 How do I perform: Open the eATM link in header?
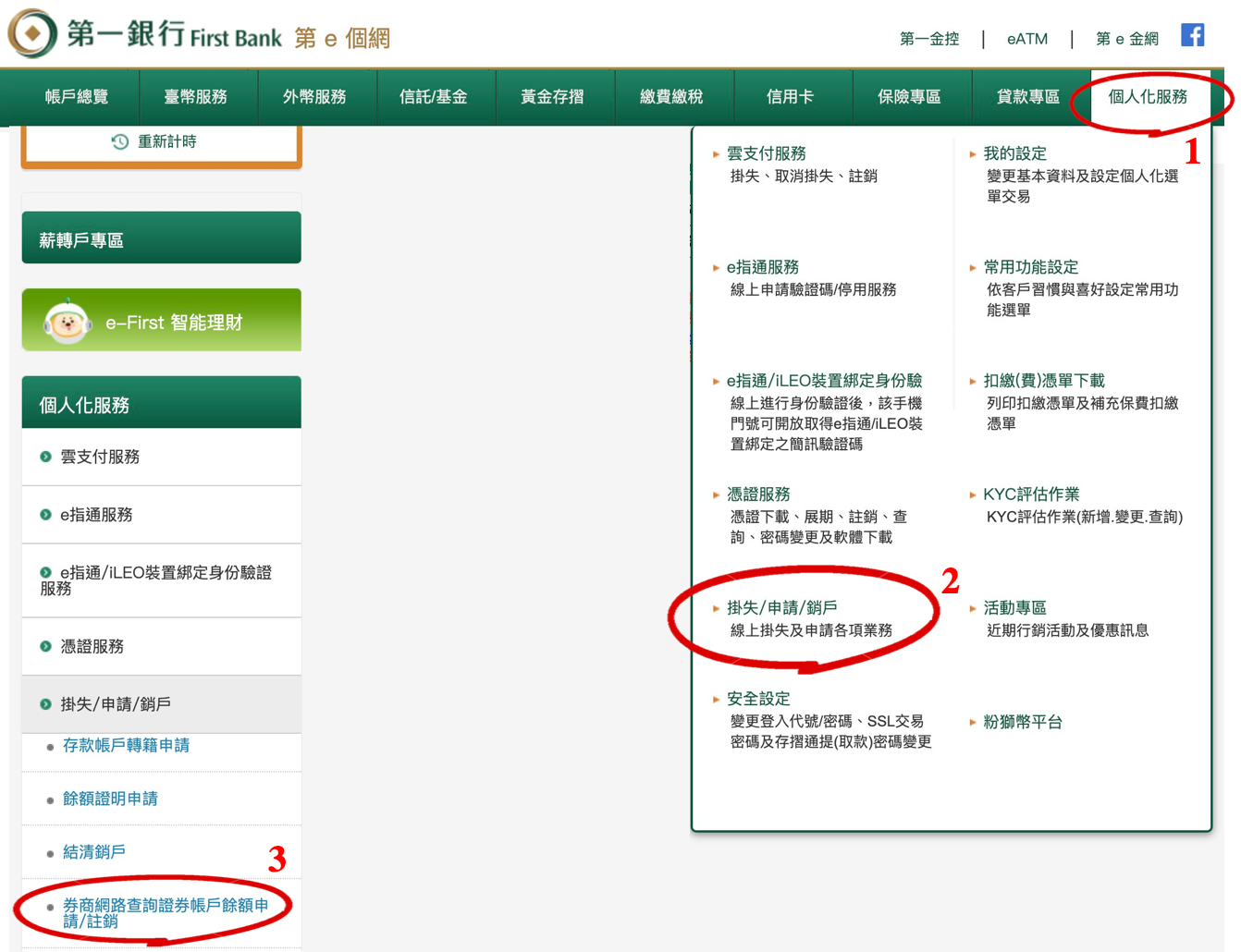1026,39
